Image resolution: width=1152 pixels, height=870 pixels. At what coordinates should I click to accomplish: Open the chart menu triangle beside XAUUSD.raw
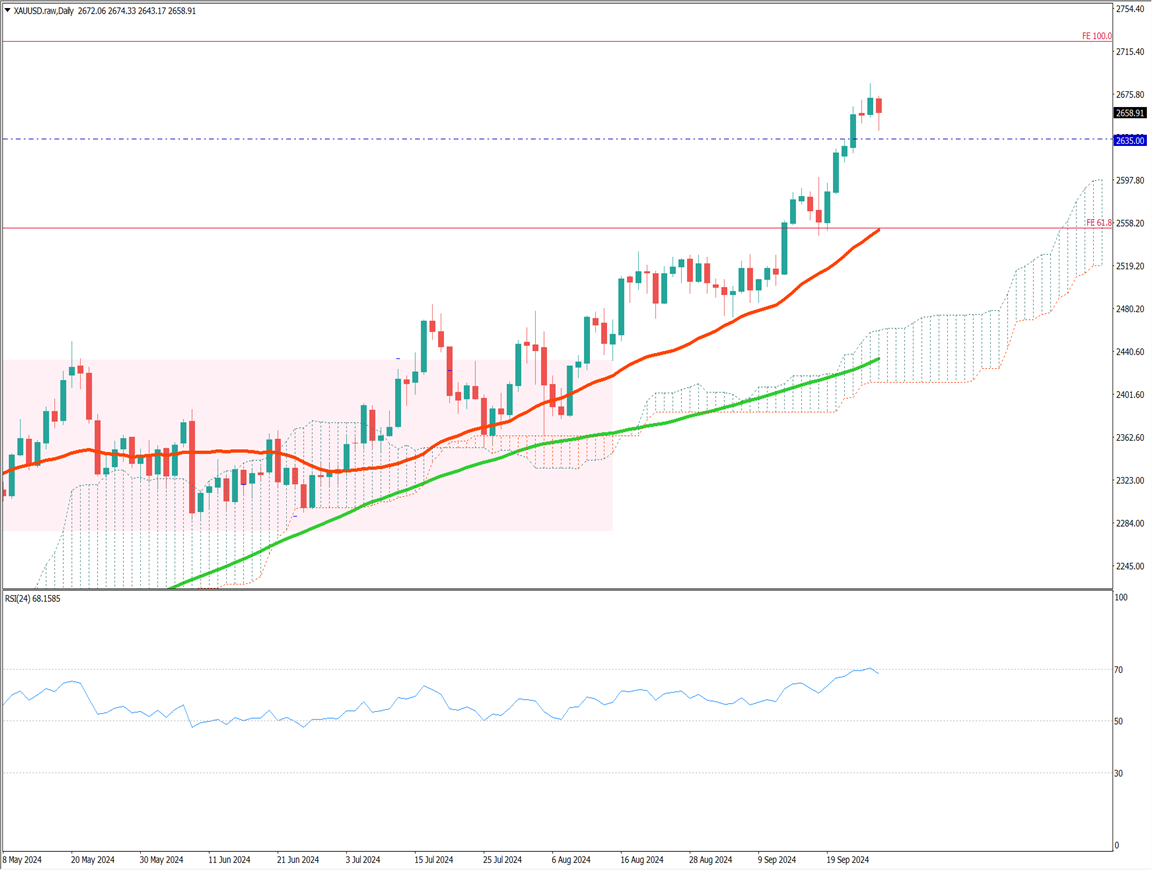click(7, 11)
